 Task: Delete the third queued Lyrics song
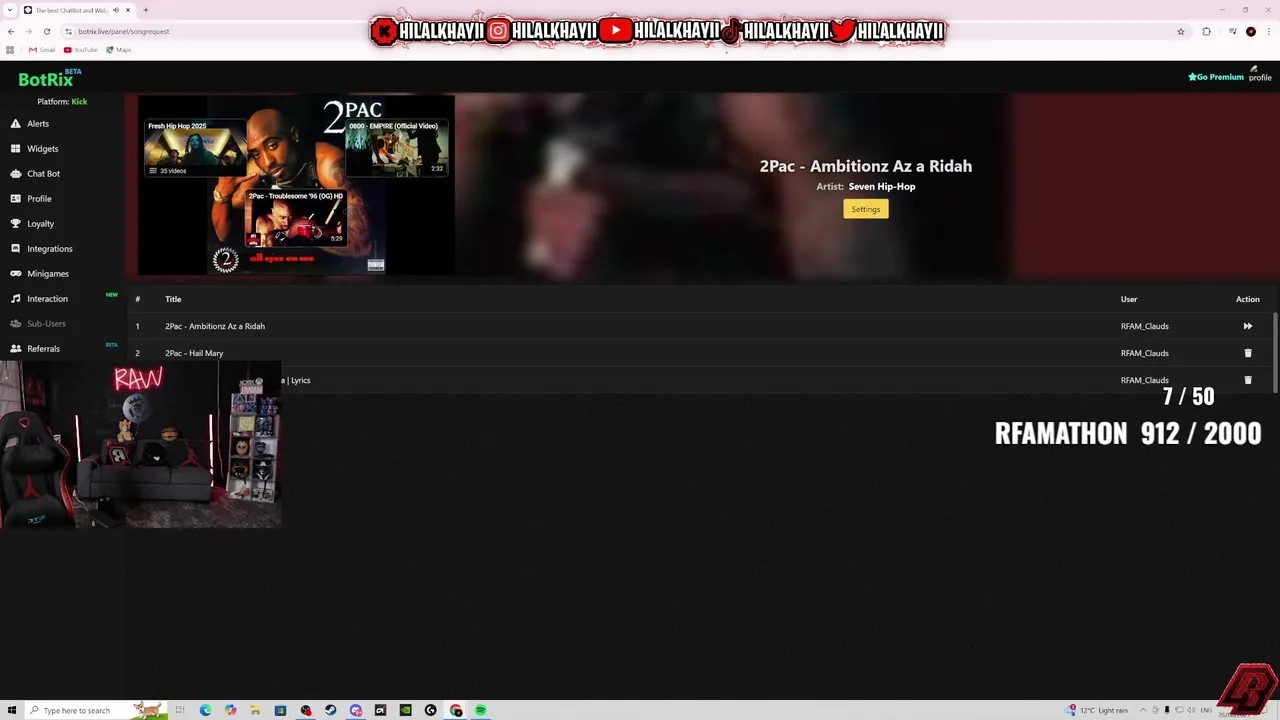[x=1247, y=380]
